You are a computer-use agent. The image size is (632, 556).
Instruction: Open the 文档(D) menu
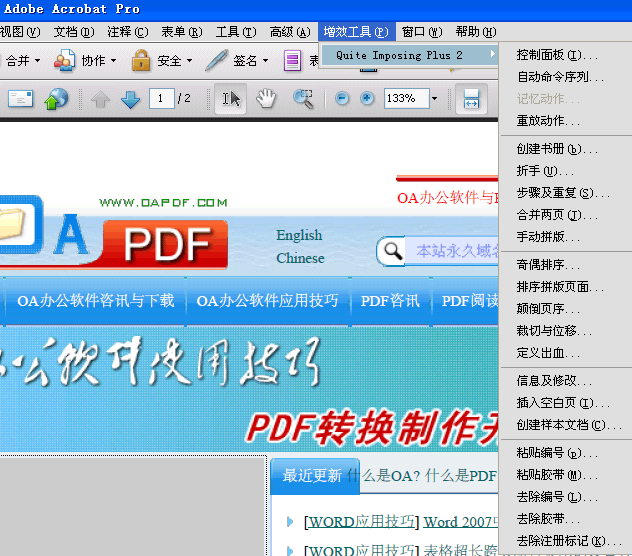click(x=74, y=32)
